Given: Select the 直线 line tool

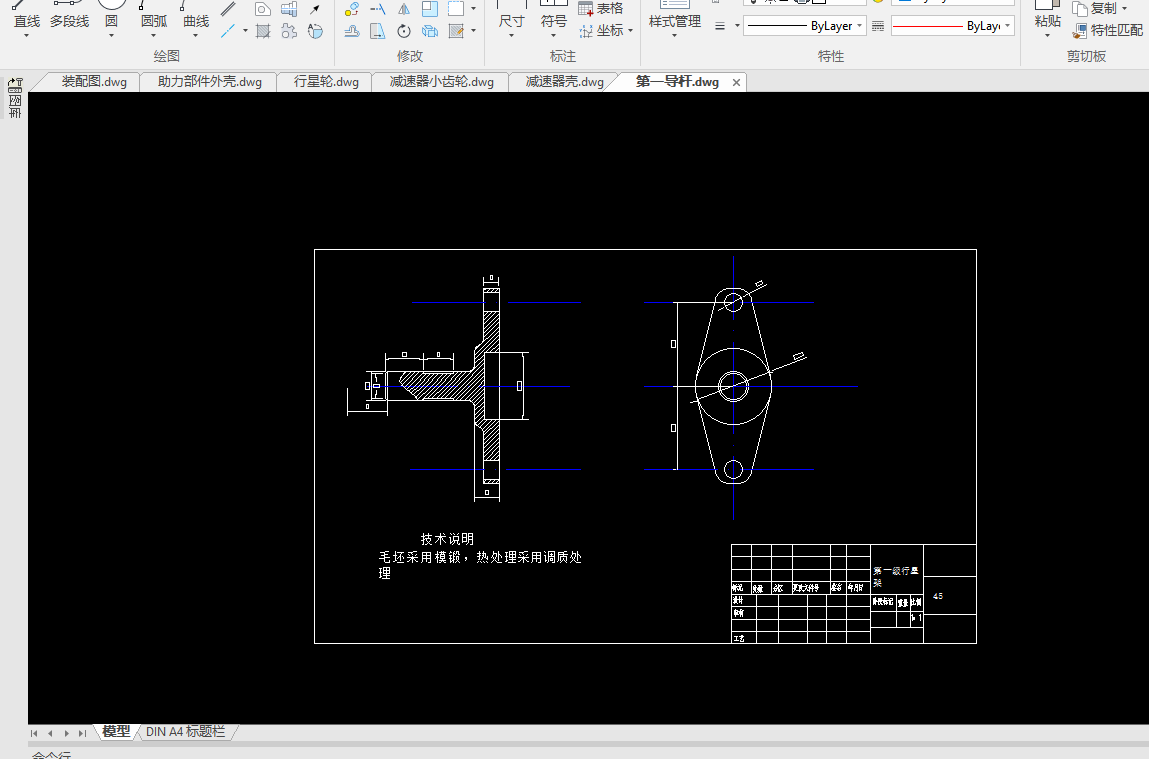Looking at the screenshot, I should point(27,16).
